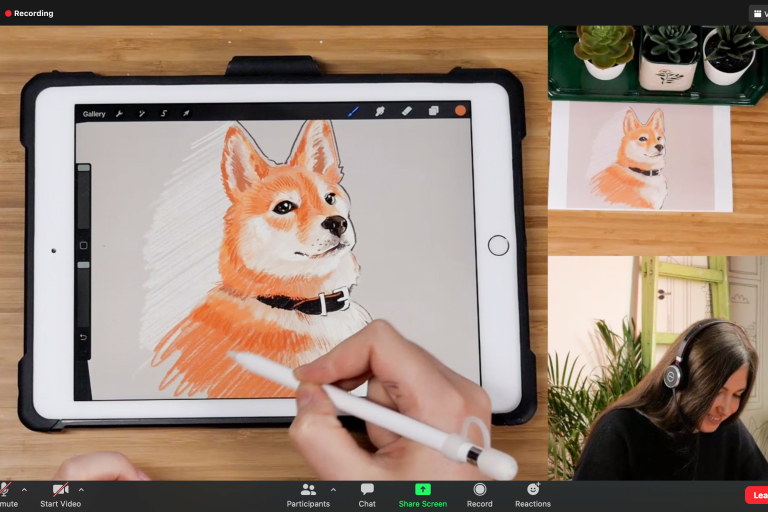The width and height of the screenshot is (768, 512).
Task: Activate the Transform arrow tool
Action: coord(186,114)
